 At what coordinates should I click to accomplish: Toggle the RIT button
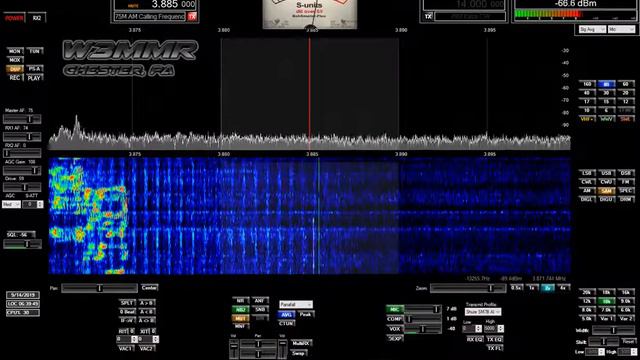pyautogui.click(x=124, y=331)
